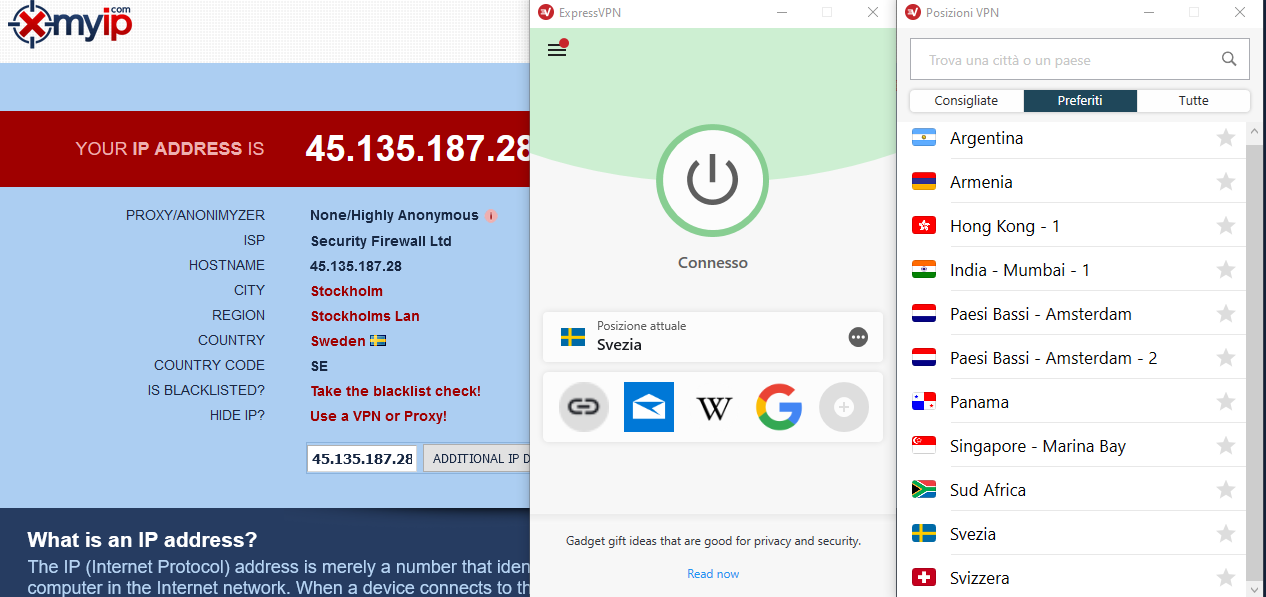Toggle favorite star for Panama

1226,402
